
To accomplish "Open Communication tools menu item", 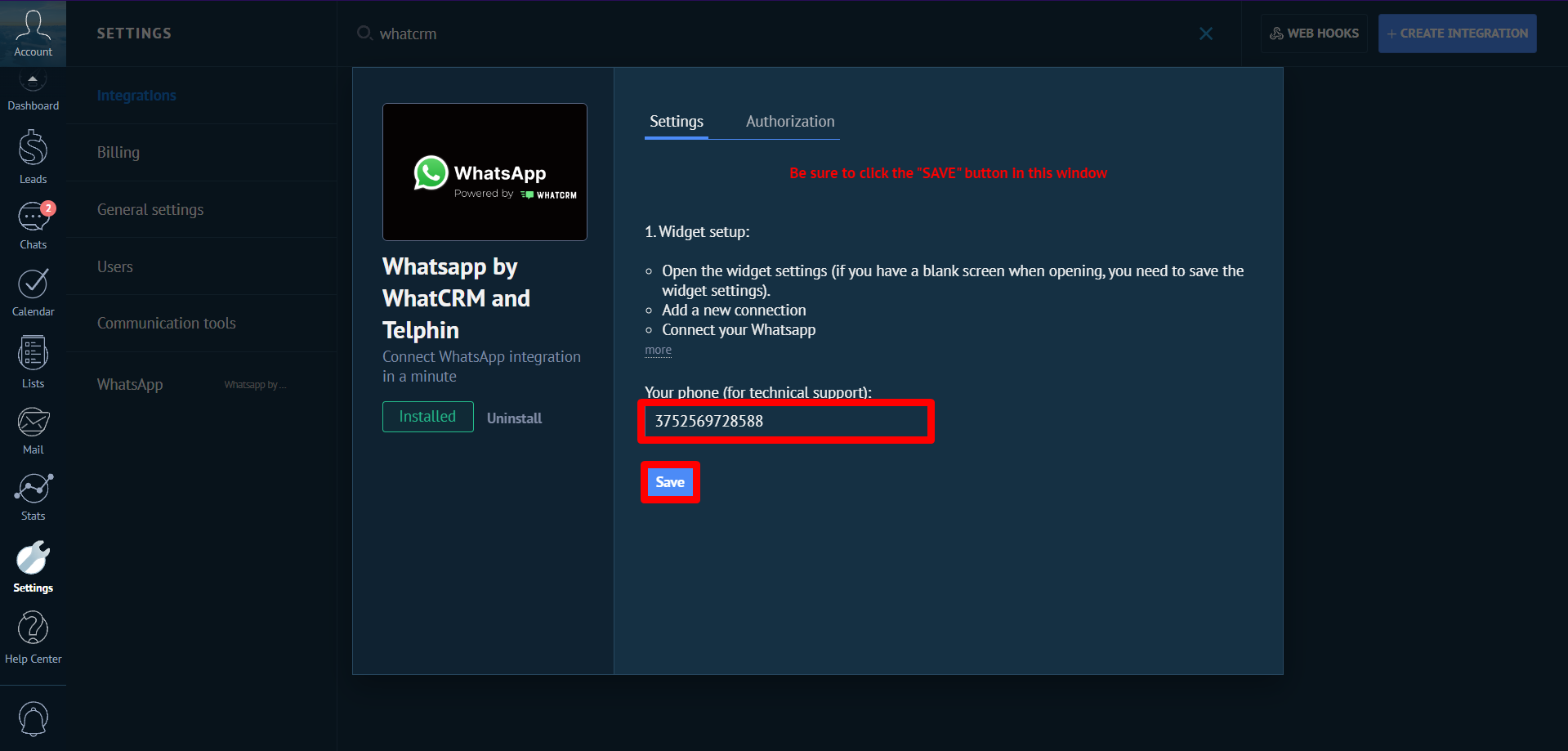I will pyautogui.click(x=166, y=324).
